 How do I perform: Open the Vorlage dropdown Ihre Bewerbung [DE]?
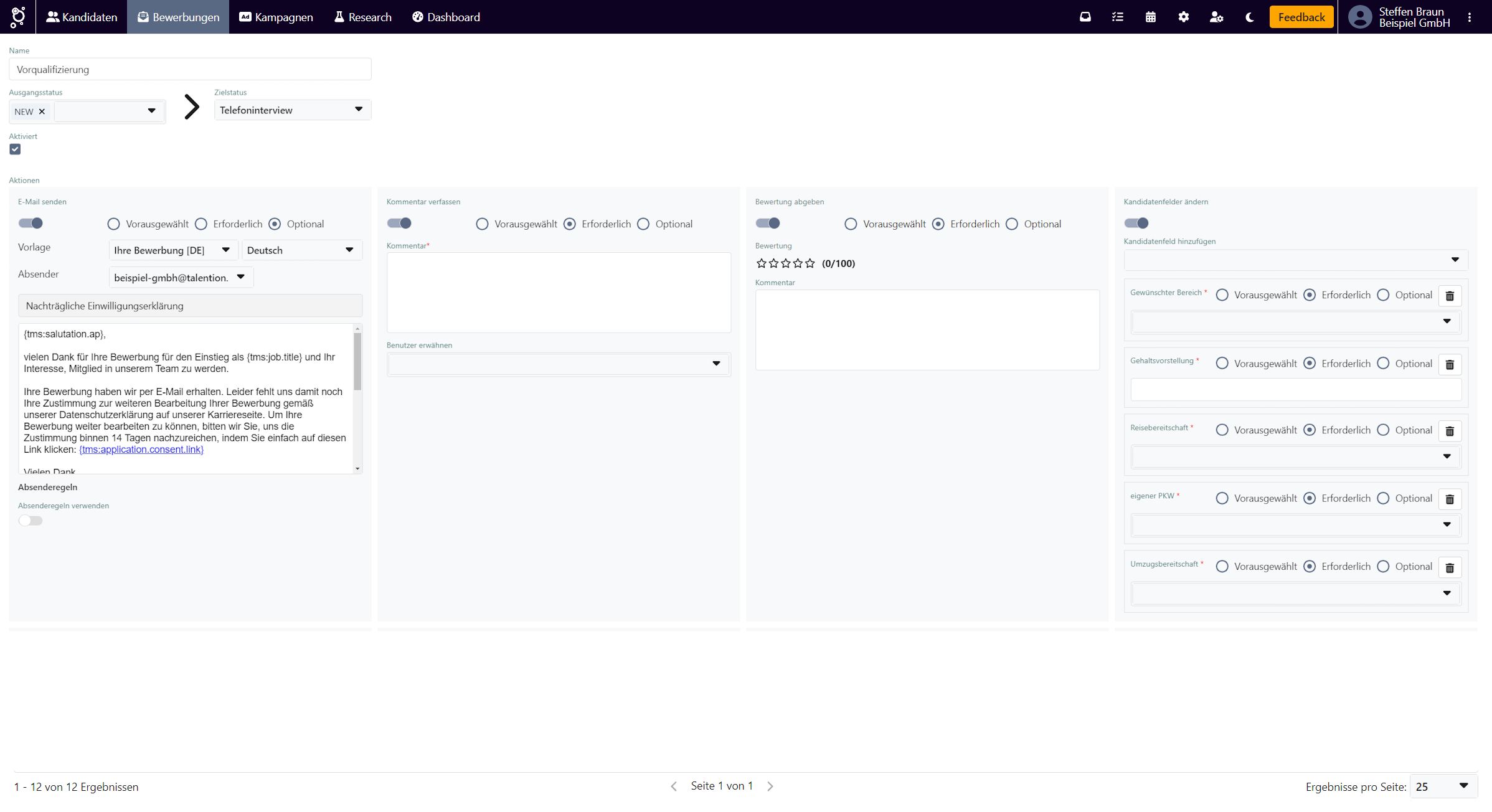172,250
